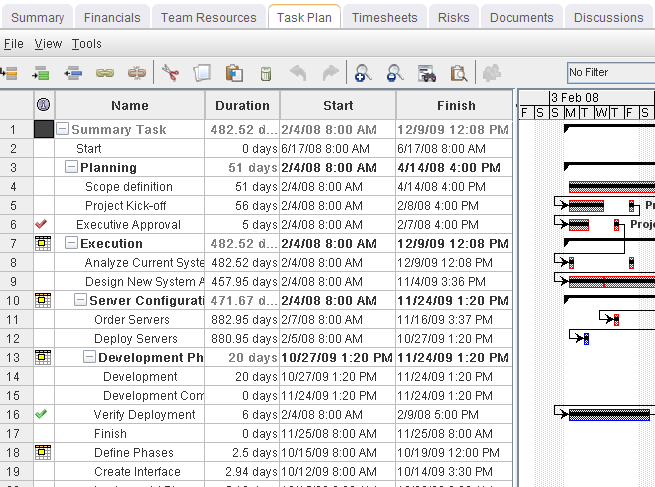Collapse the Development Phase group
Viewport: 655px width, 487px height.
pyautogui.click(x=90, y=357)
